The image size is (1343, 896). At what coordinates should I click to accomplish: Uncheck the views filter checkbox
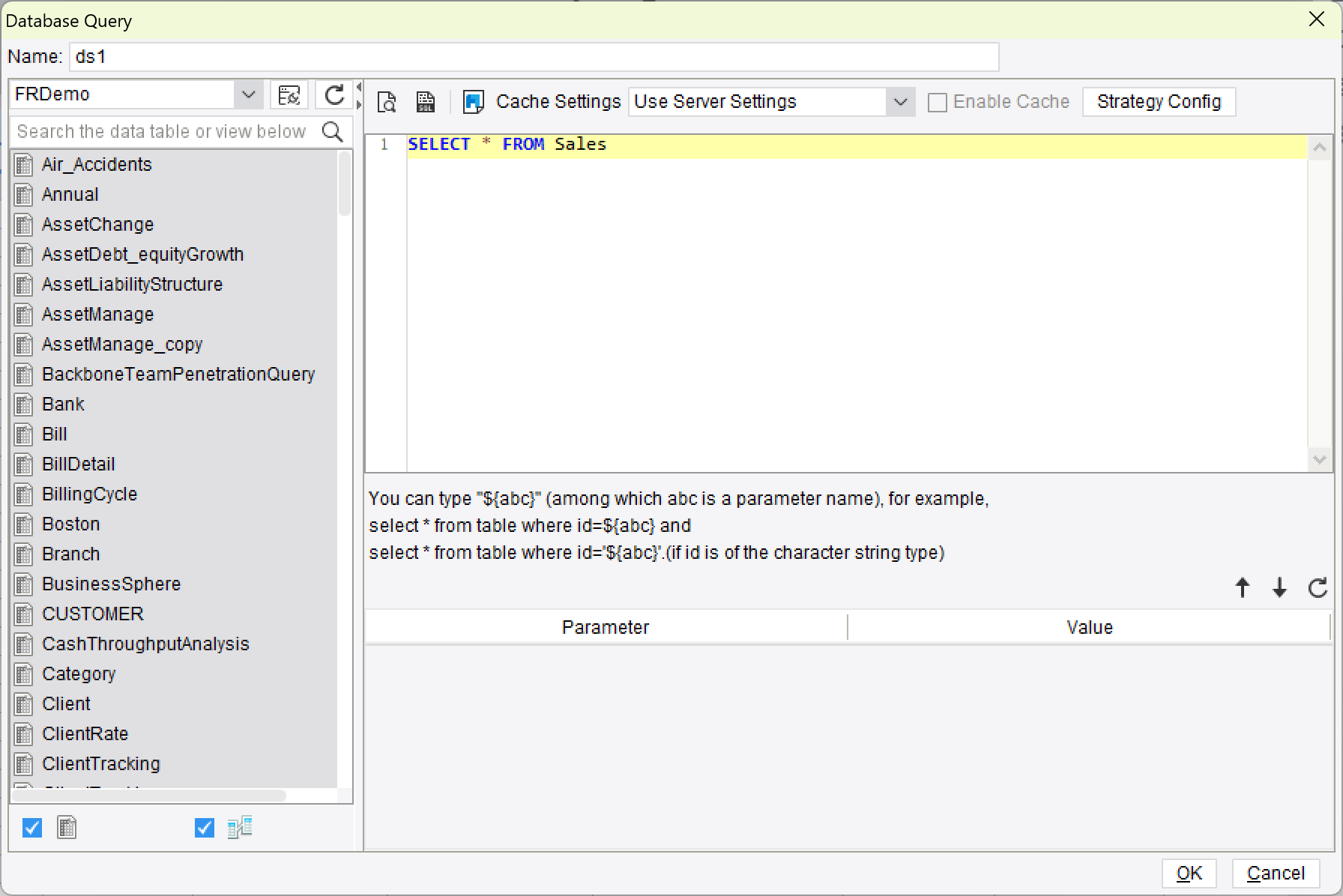203,827
